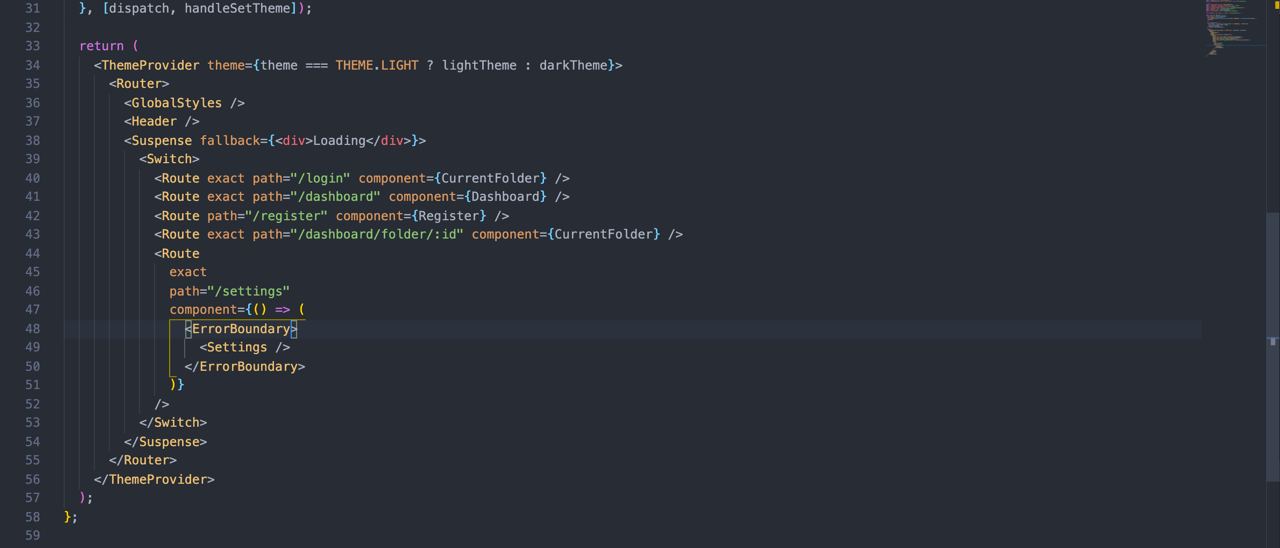Click the closing Router tag

[x=143, y=460]
